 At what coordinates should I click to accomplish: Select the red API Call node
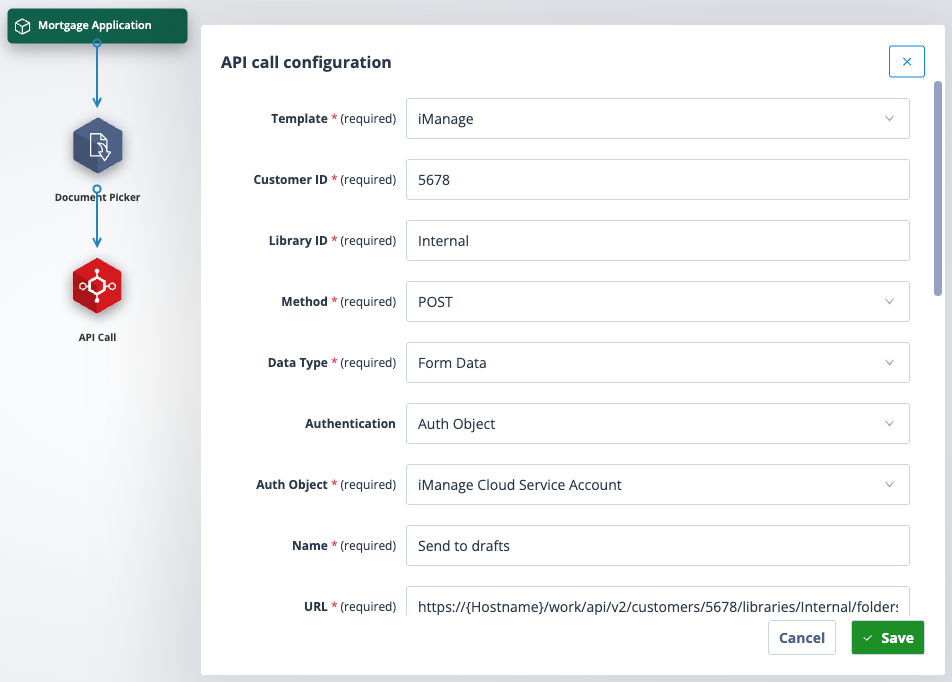point(97,286)
